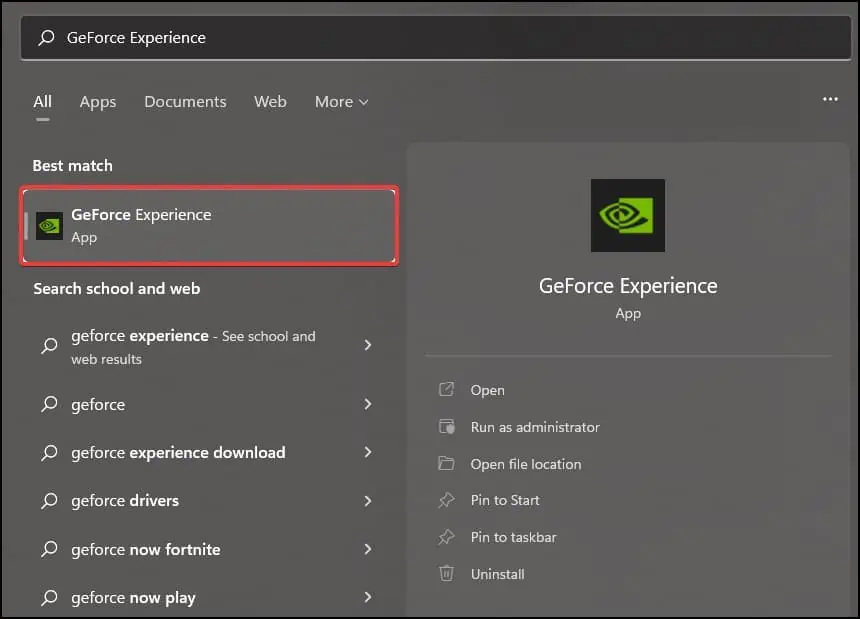Click the GeForce Experience app icon in Best match
The height and width of the screenshot is (619, 860).
[49, 225]
